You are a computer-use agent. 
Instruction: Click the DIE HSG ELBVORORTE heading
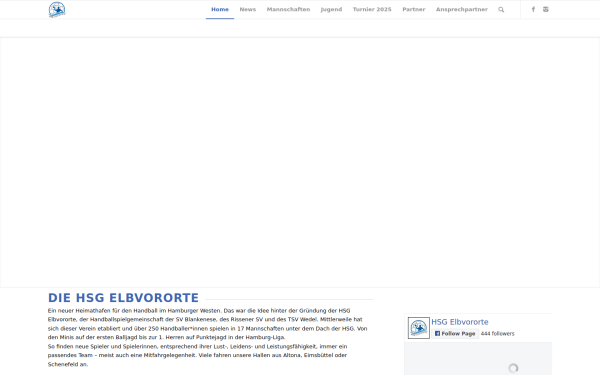[123, 298]
